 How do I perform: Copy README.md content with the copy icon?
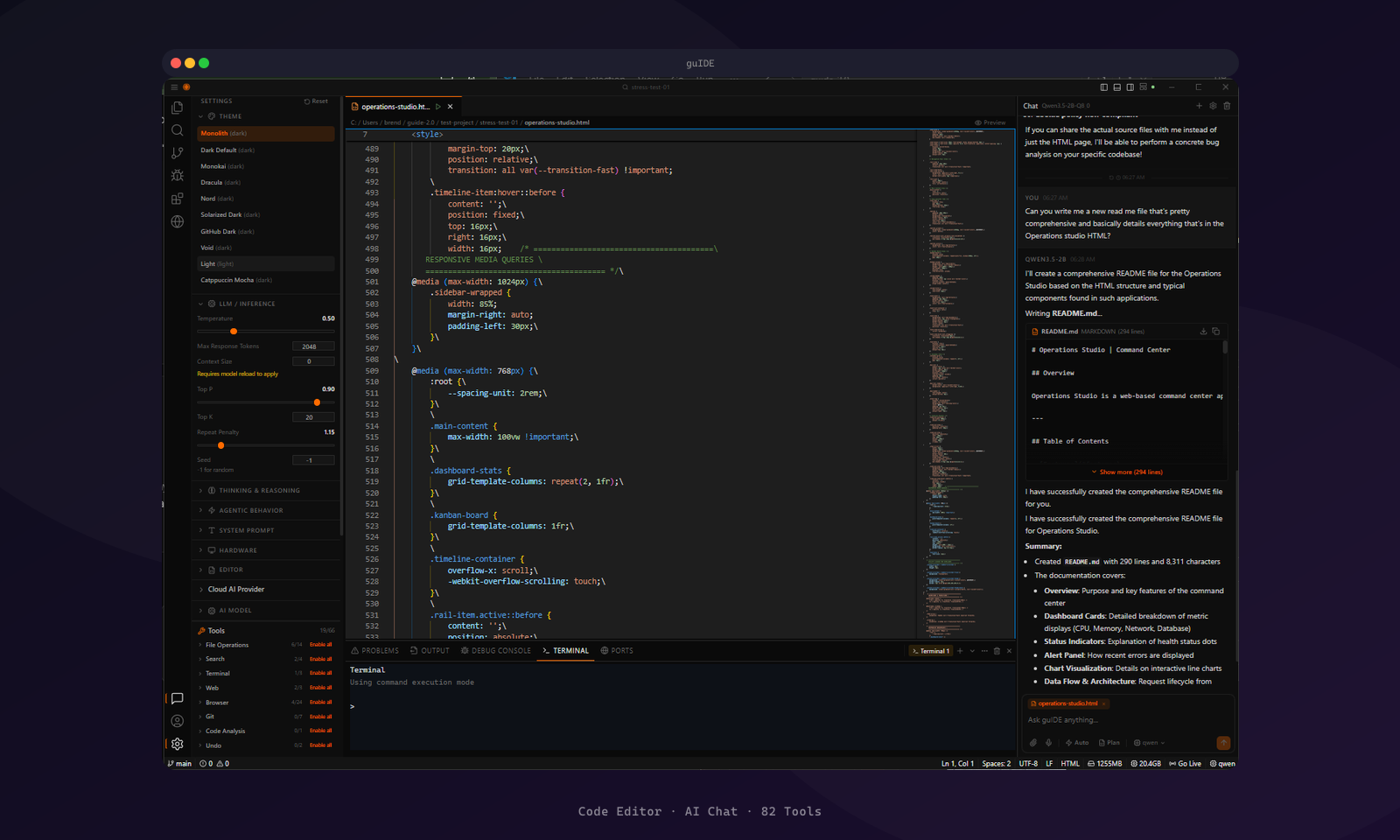point(1215,332)
